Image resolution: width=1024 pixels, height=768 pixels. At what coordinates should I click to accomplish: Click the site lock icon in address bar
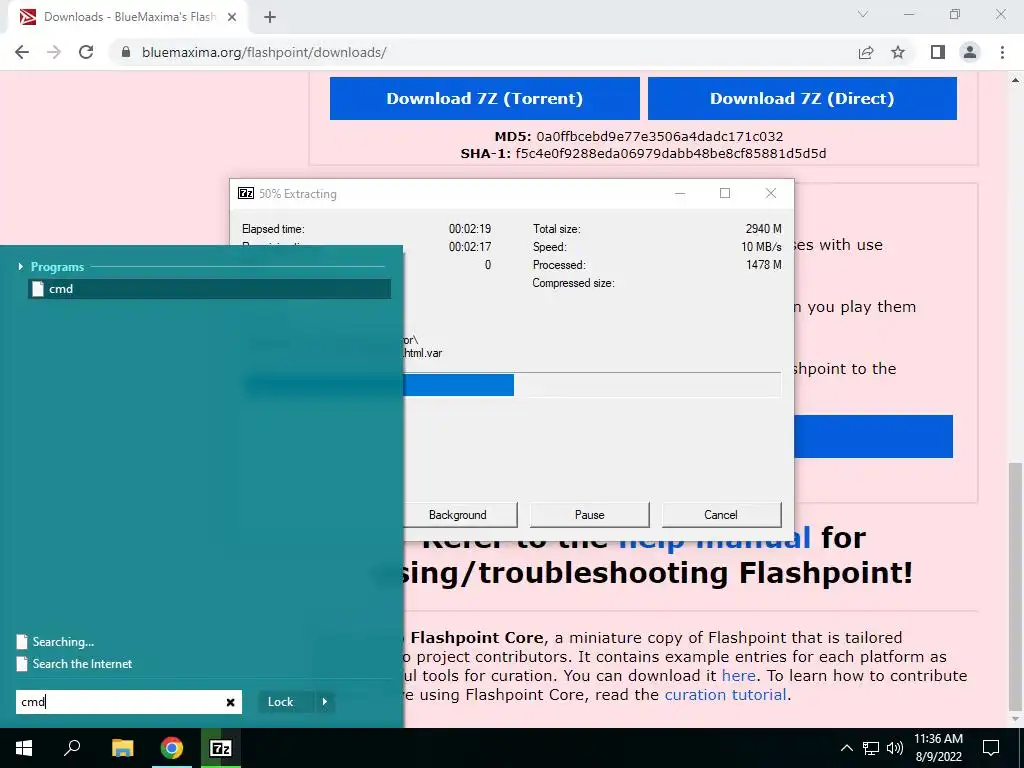coord(126,52)
